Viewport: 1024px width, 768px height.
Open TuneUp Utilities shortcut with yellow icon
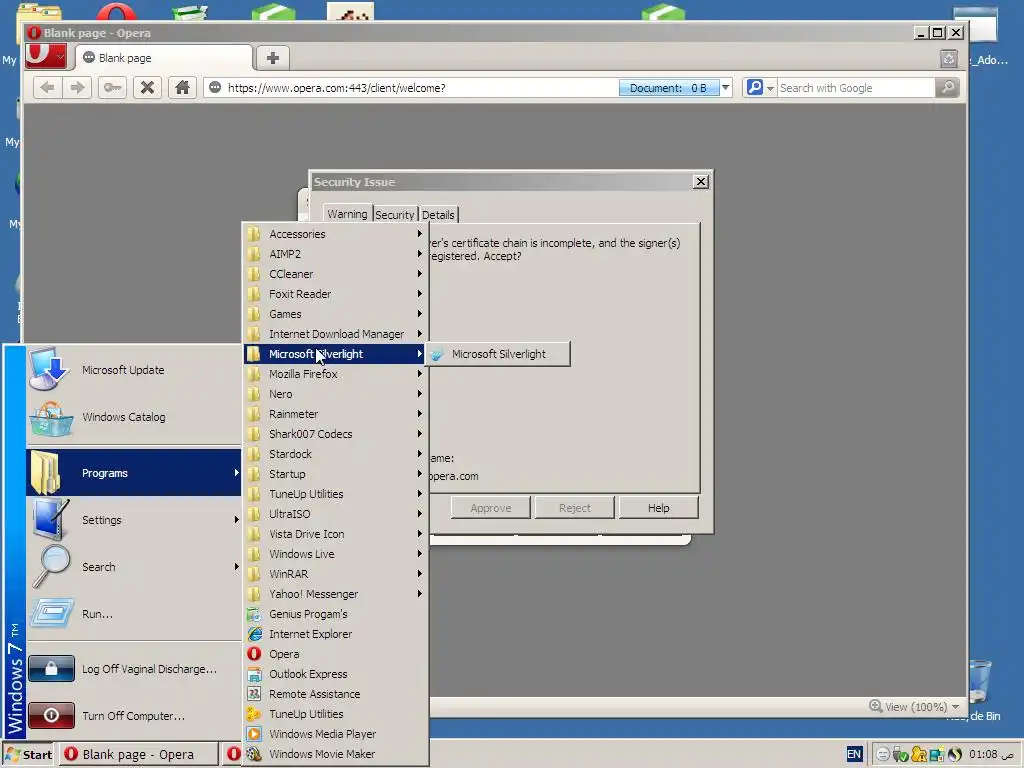(x=336, y=714)
